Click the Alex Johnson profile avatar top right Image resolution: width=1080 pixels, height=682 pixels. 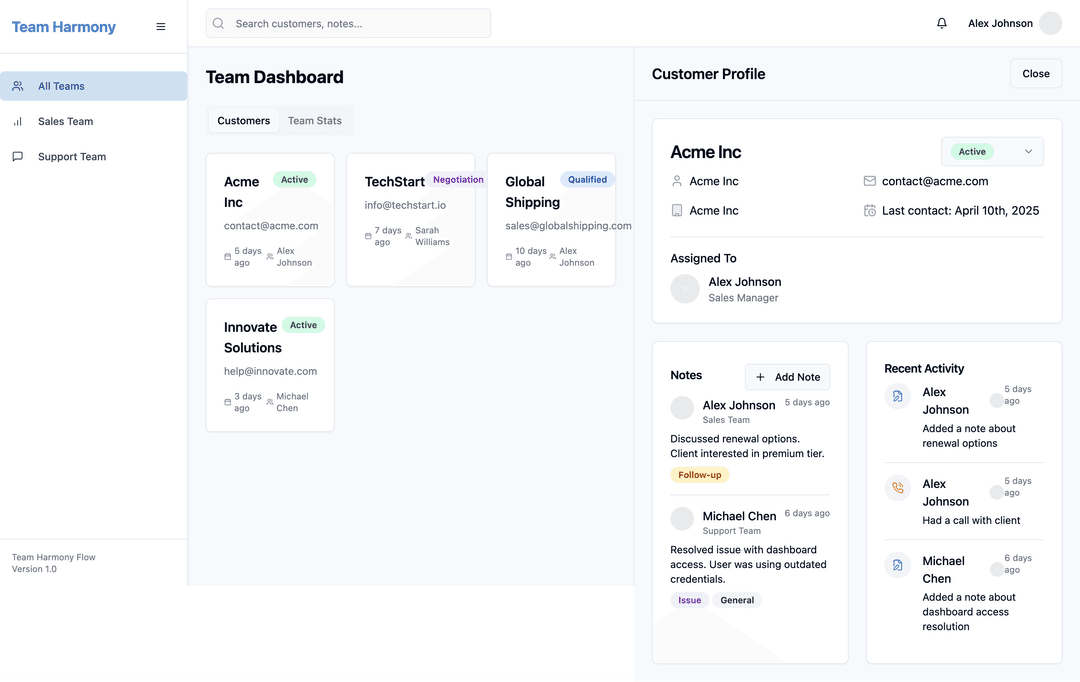(x=1050, y=22)
